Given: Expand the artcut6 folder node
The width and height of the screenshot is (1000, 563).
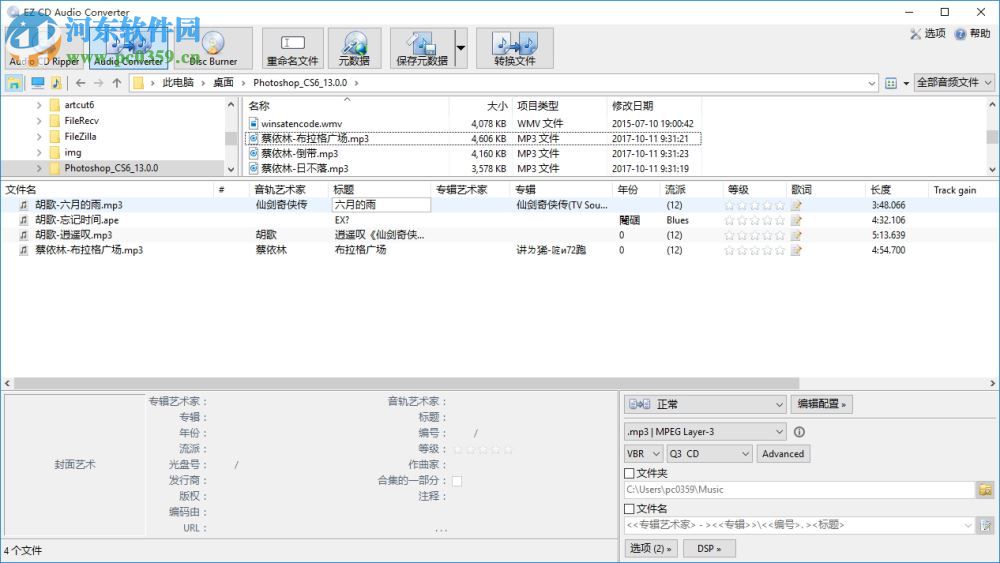Looking at the screenshot, I should 39,105.
